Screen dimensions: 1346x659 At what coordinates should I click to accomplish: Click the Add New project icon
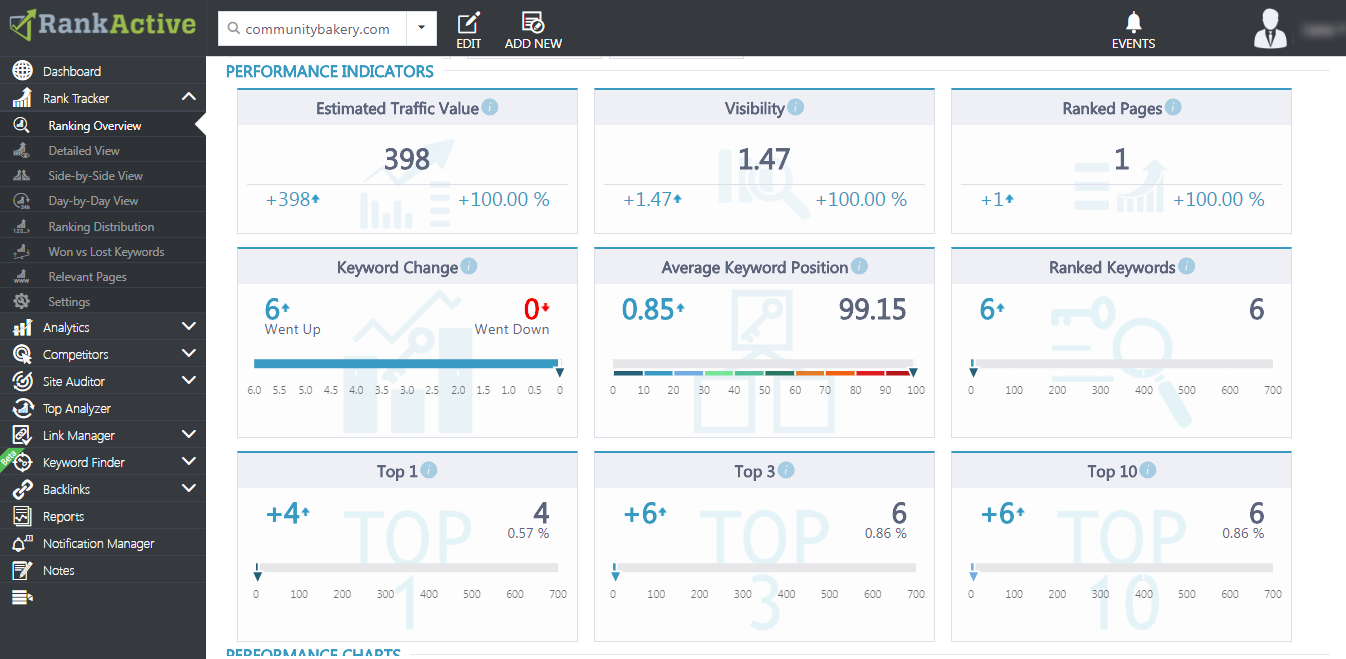tap(533, 21)
